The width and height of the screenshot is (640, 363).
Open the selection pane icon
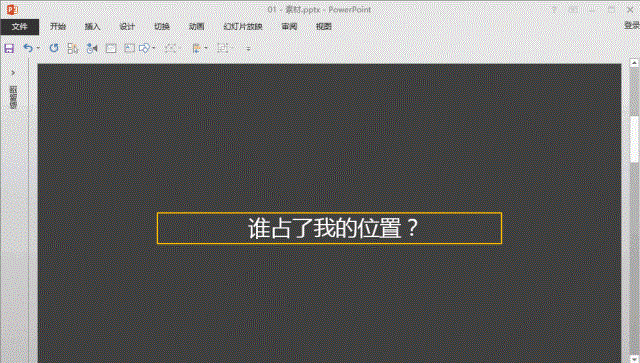pos(73,48)
